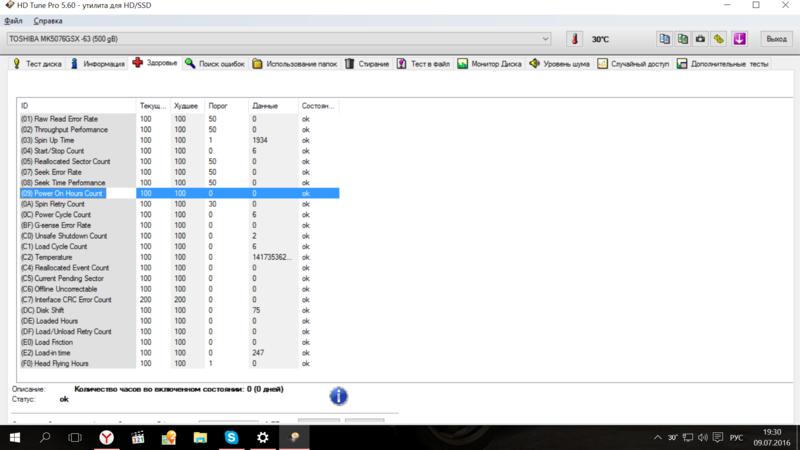Switch to the Использование папок tab
Image resolution: width=800 pixels, height=450 pixels.
click(295, 64)
